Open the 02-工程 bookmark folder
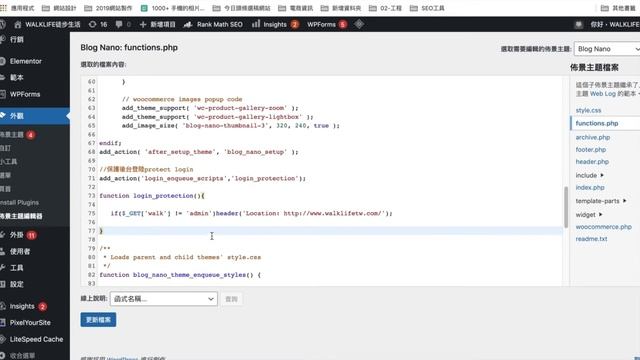The image size is (640, 360). (x=385, y=8)
